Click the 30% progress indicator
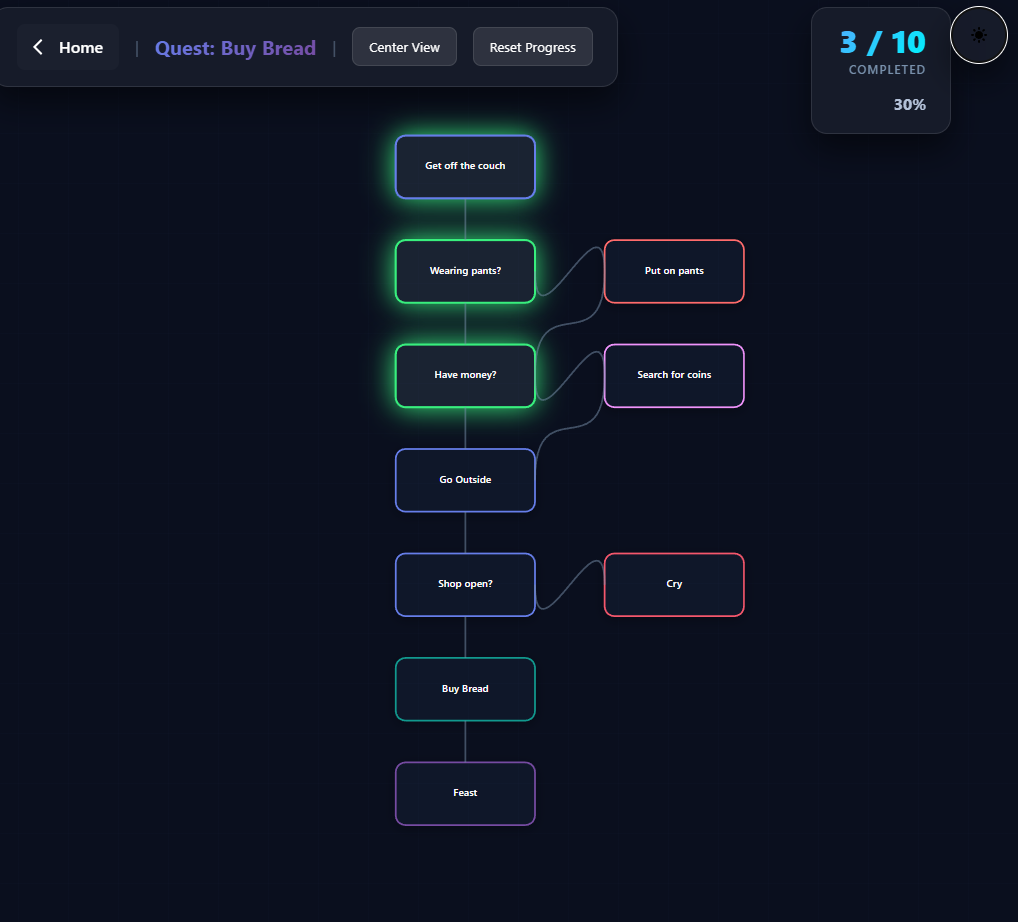 tap(909, 104)
